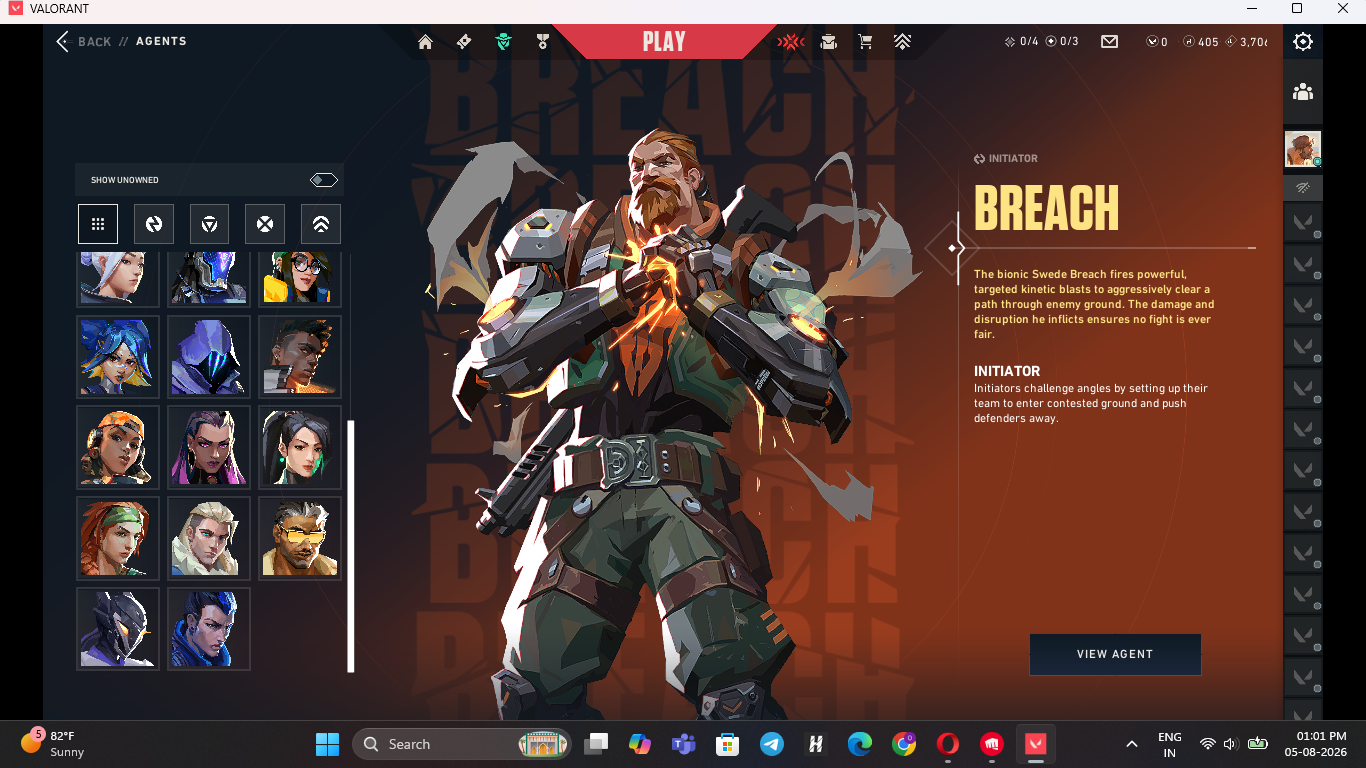This screenshot has height=768, width=1366.
Task: Toggle the Show Unowned switch
Action: coord(323,180)
